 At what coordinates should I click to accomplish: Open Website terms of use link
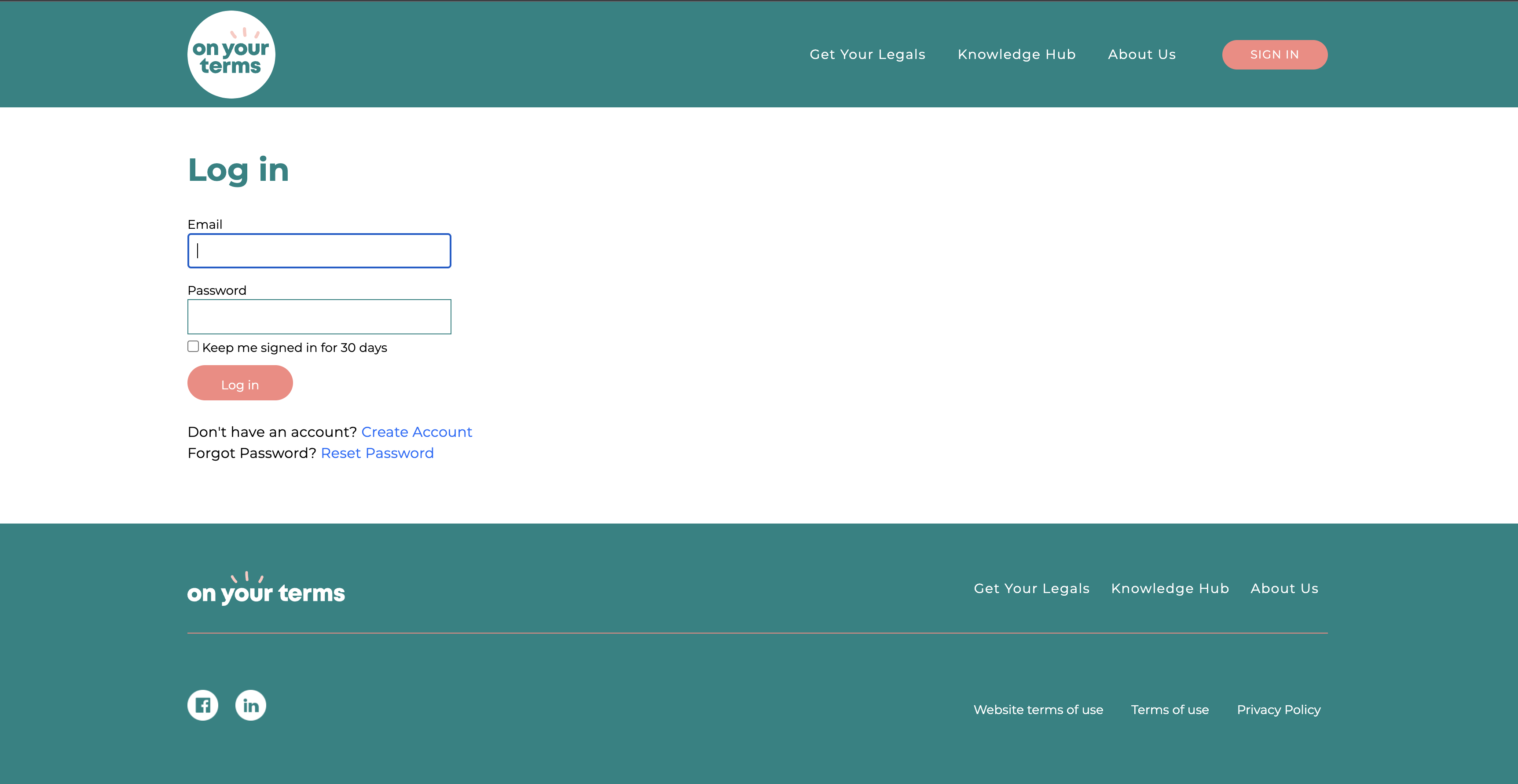[x=1038, y=710]
